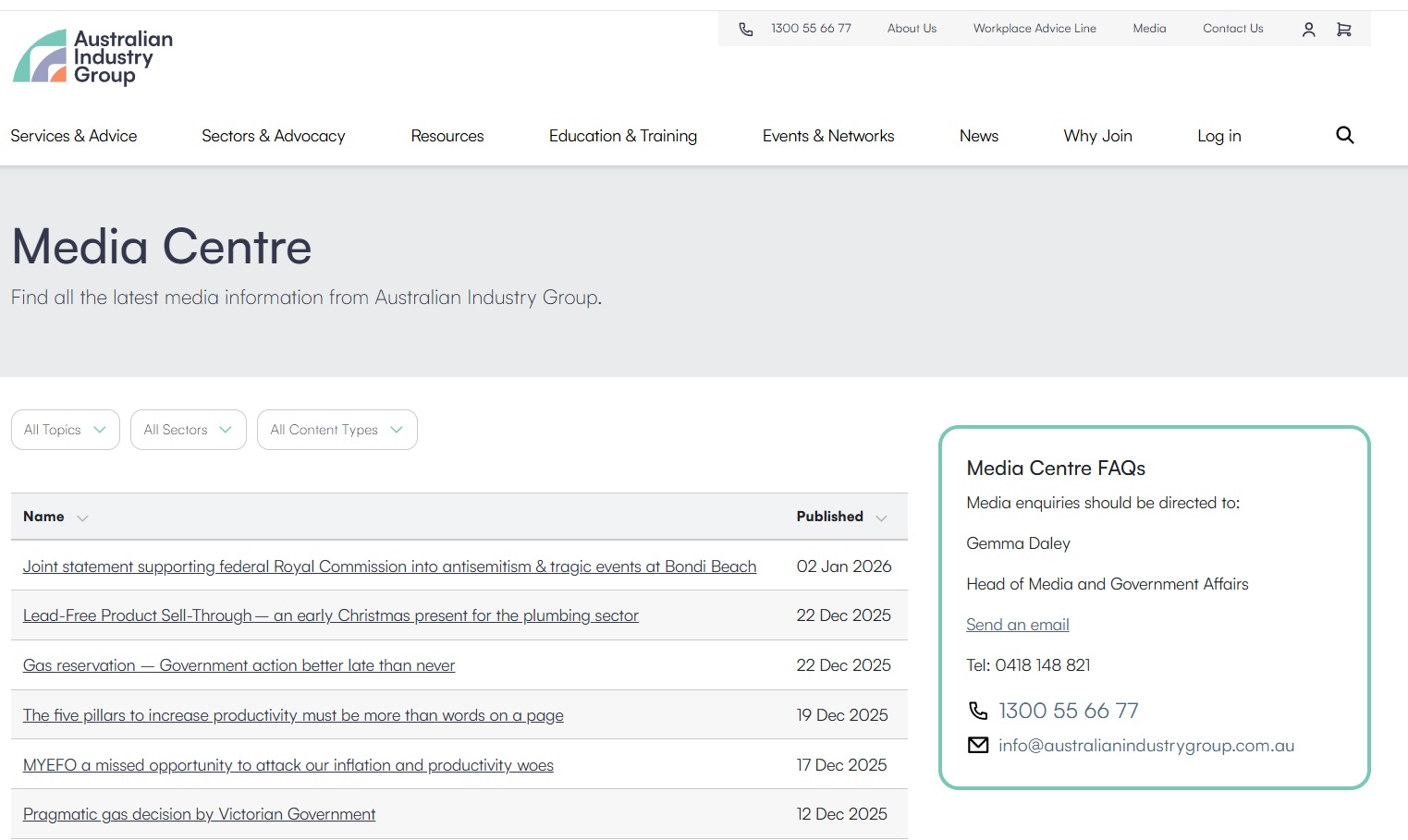Open MYEFO missed opportunity article
1408x840 pixels.
pos(288,765)
